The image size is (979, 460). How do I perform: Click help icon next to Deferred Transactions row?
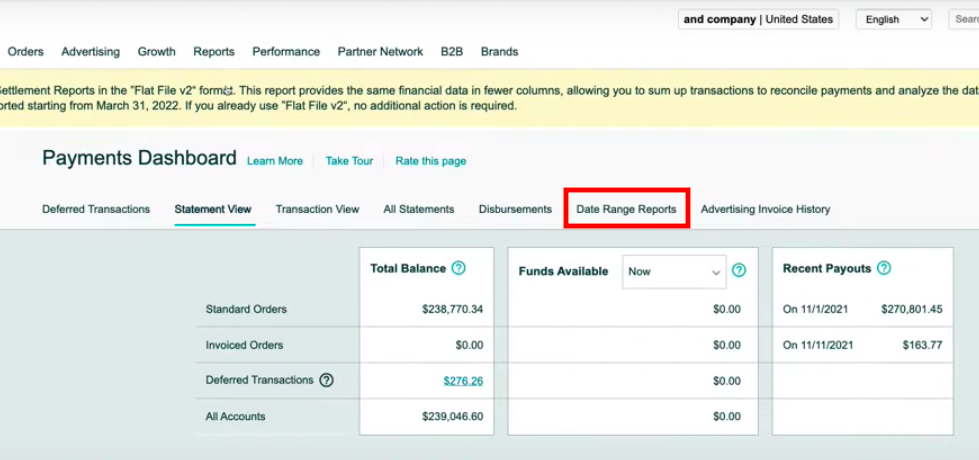tap(326, 380)
